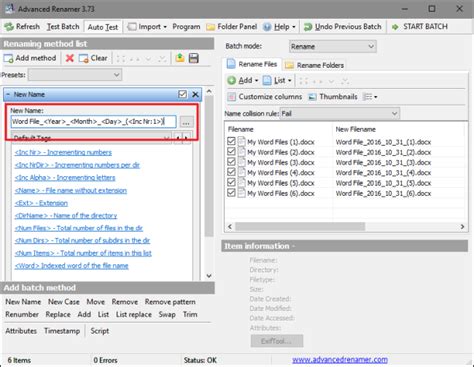Open www.advancedrenamer.com link
This screenshot has height=367, width=474.
tap(340, 360)
